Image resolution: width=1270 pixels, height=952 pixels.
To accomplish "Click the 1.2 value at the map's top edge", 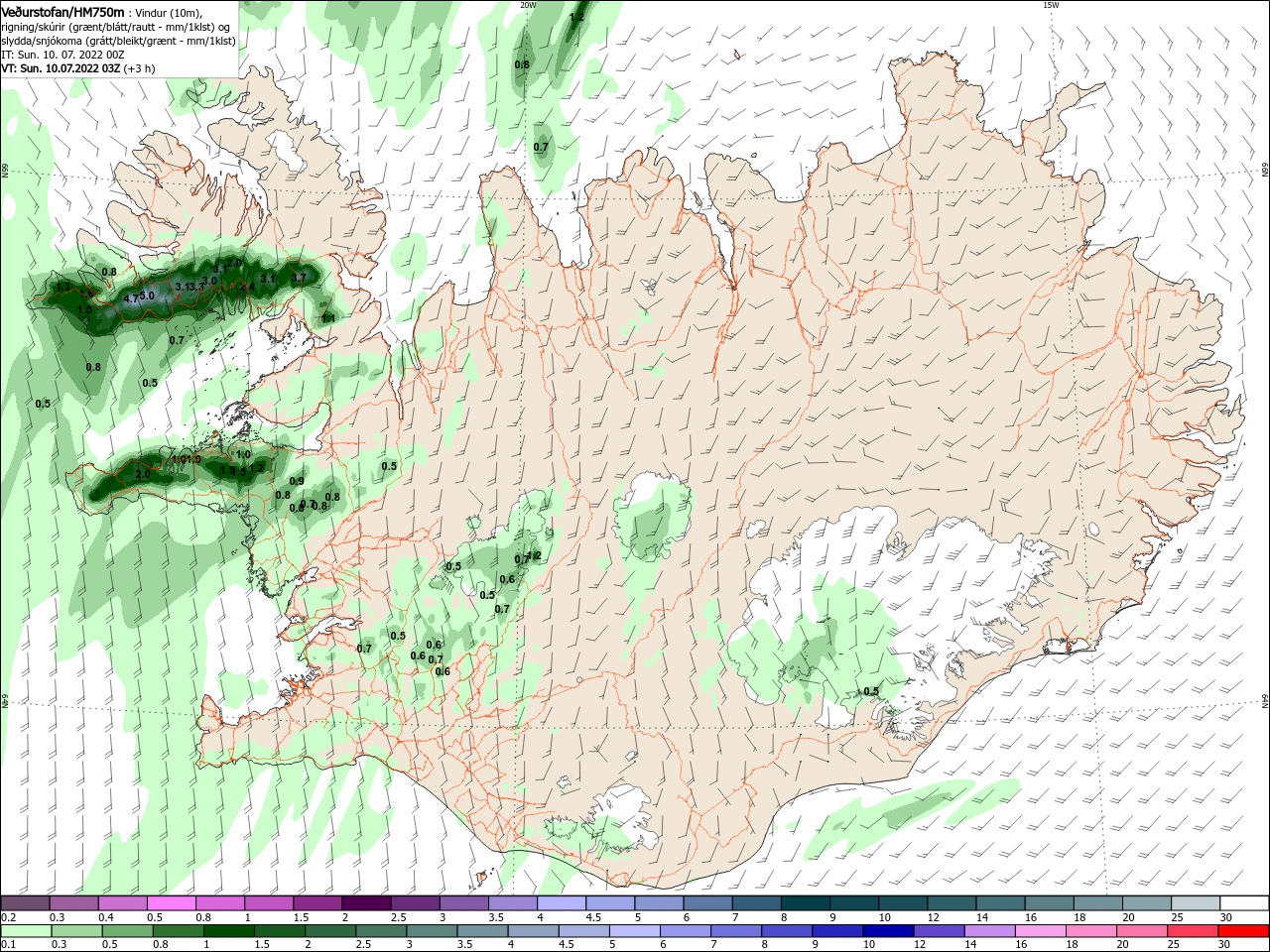I will [x=576, y=17].
